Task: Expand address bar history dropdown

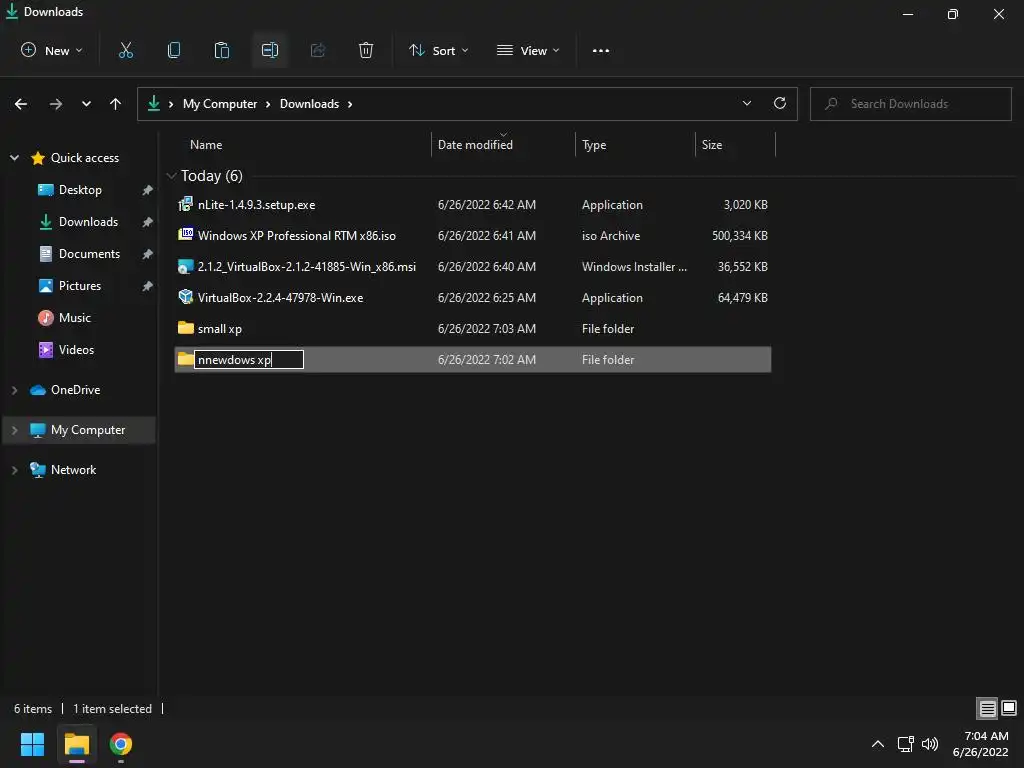Action: 747,103
